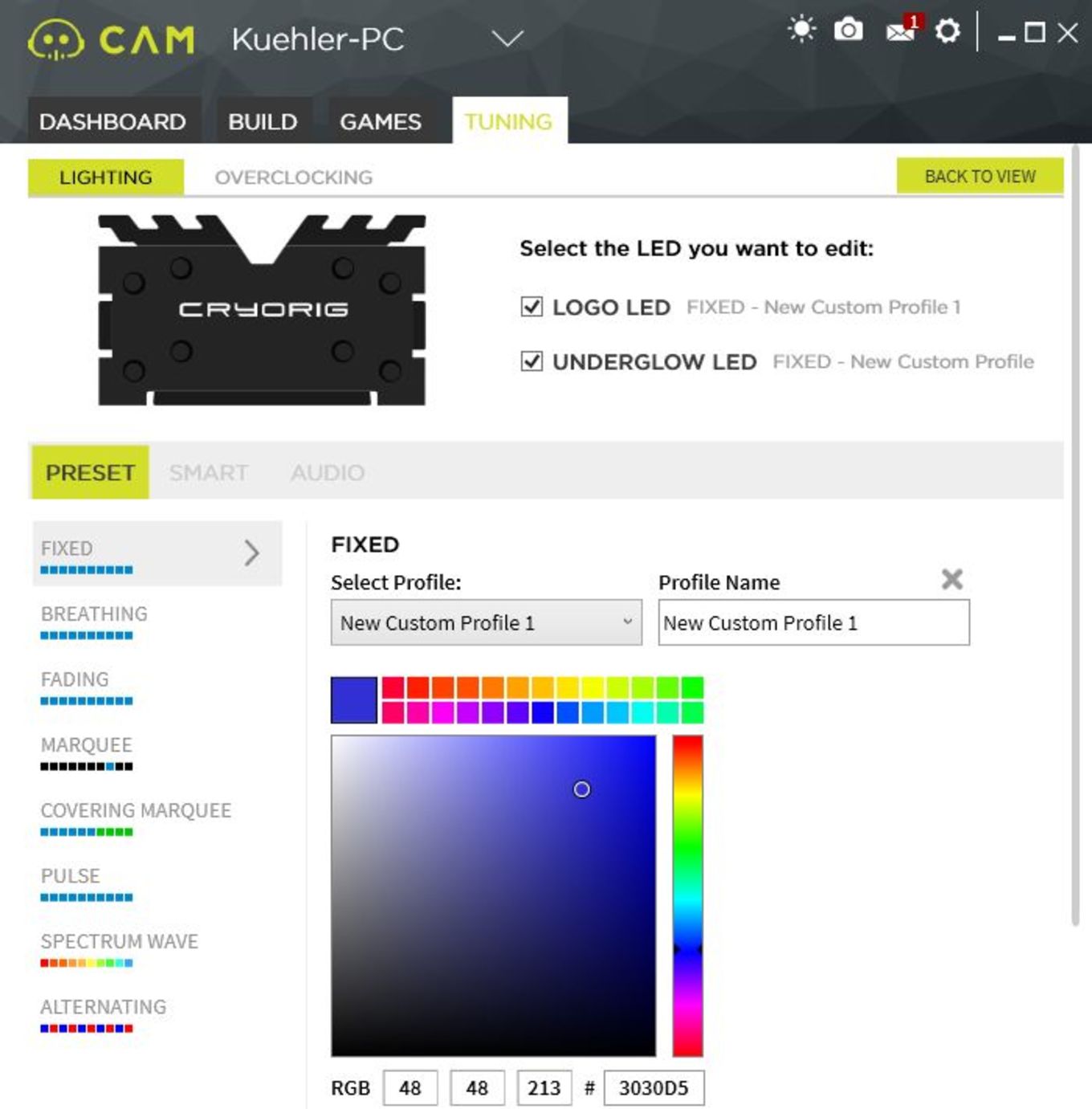Click the red RGB value field 48
Image resolution: width=1092 pixels, height=1109 pixels.
(410, 1088)
